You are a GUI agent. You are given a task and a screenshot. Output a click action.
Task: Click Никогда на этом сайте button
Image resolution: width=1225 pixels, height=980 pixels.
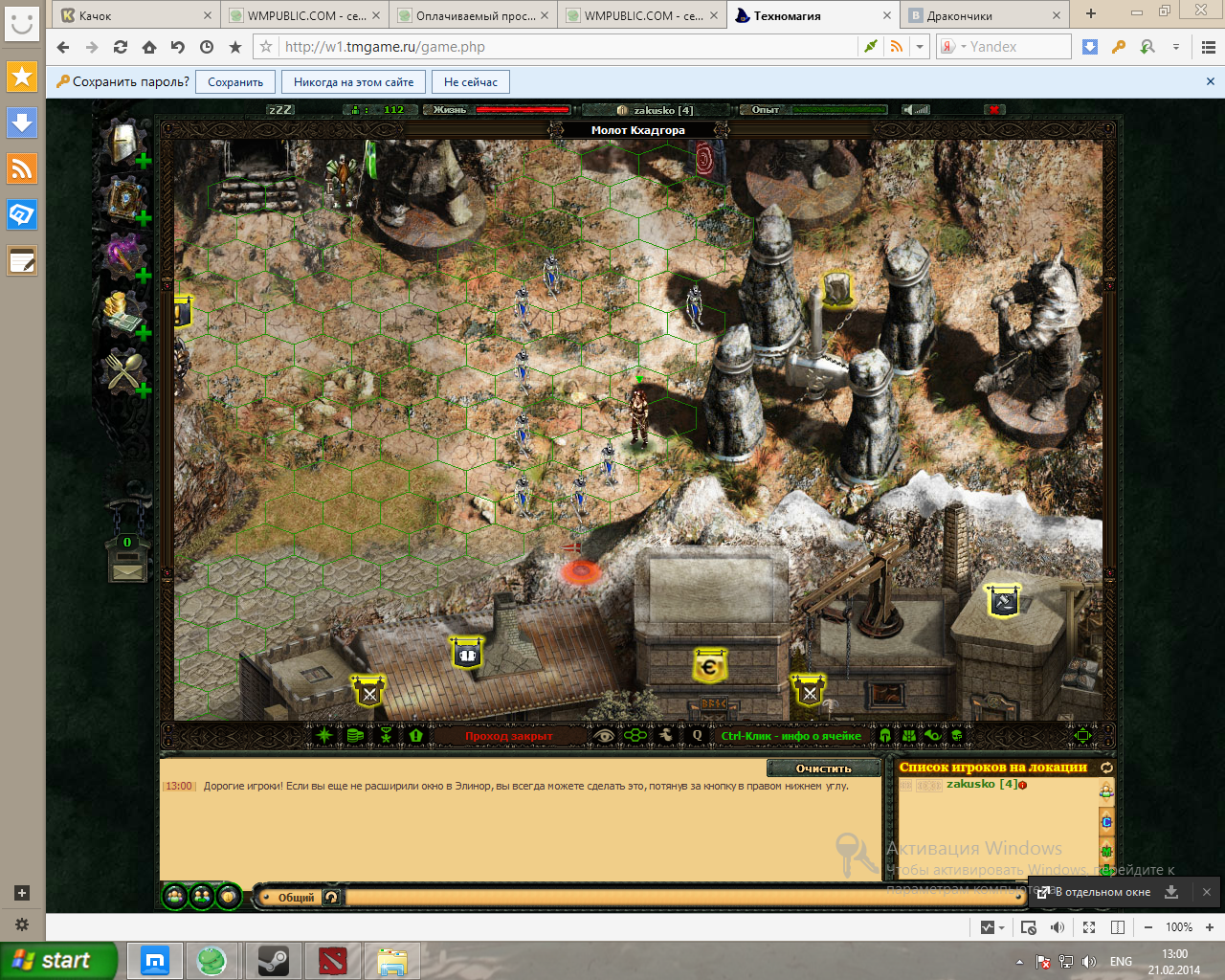click(354, 82)
